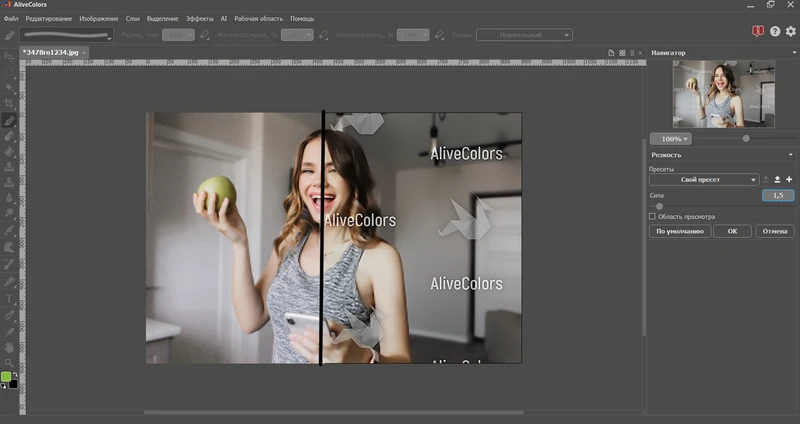Select the Crop tool
Image resolution: width=800 pixels, height=424 pixels.
[9, 104]
